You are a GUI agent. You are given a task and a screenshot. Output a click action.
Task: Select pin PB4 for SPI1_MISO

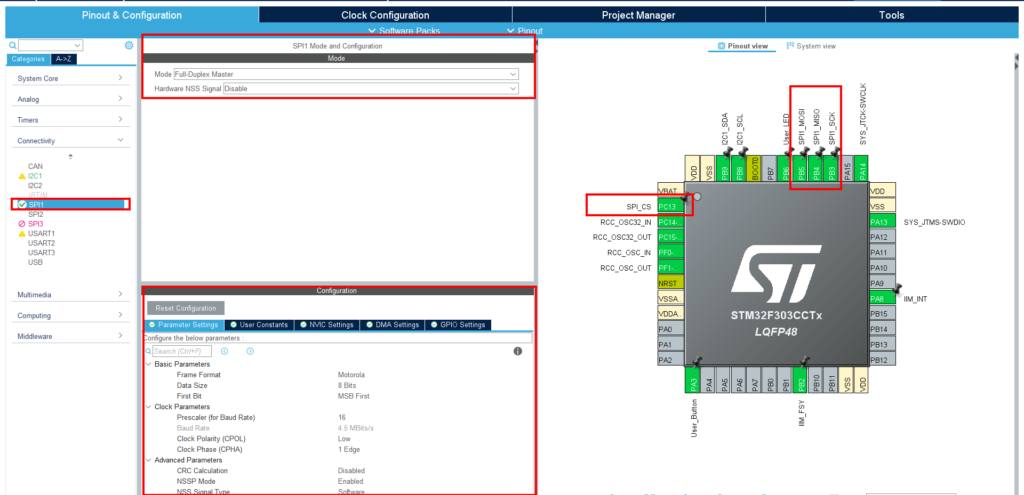816,169
